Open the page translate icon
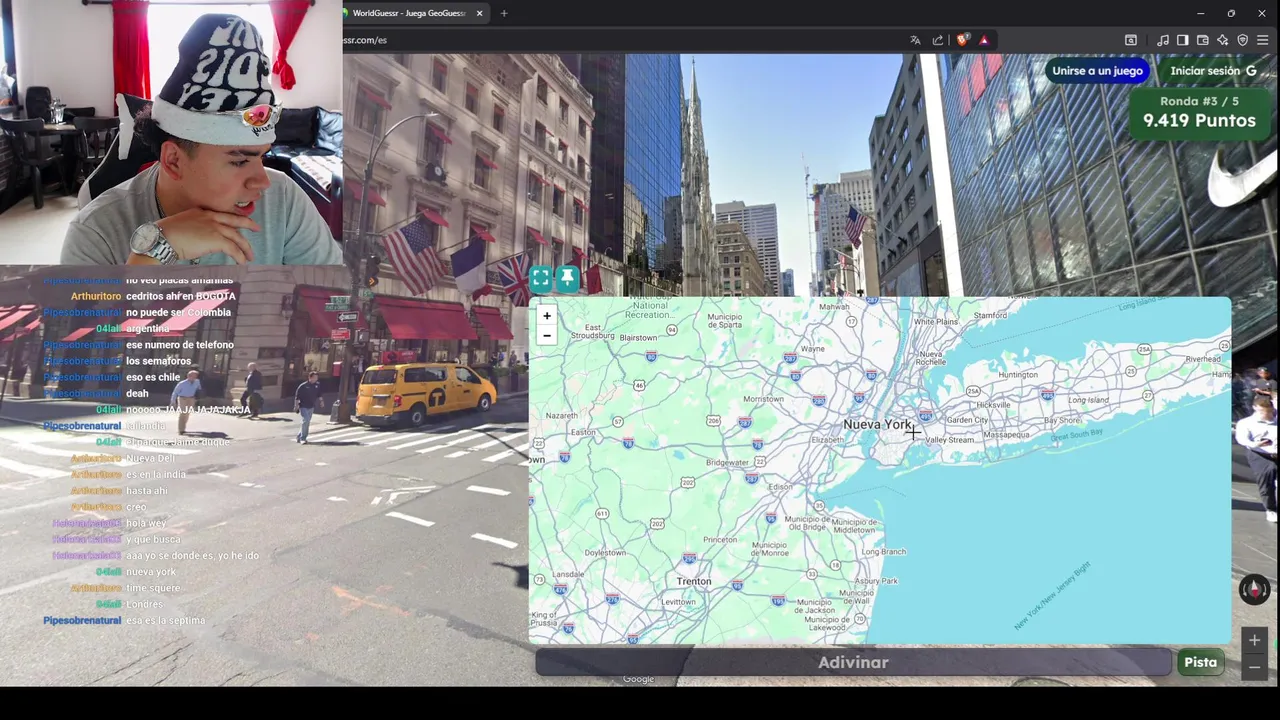 915,40
